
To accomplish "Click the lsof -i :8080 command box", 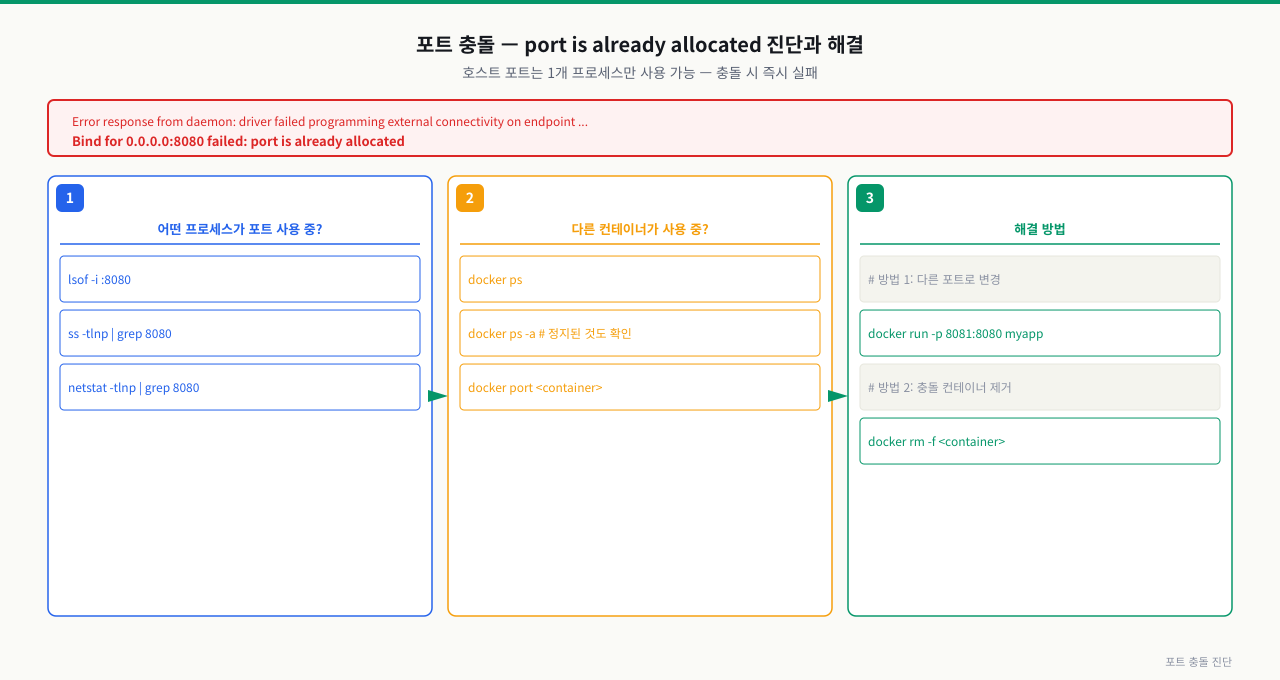I will (240, 279).
